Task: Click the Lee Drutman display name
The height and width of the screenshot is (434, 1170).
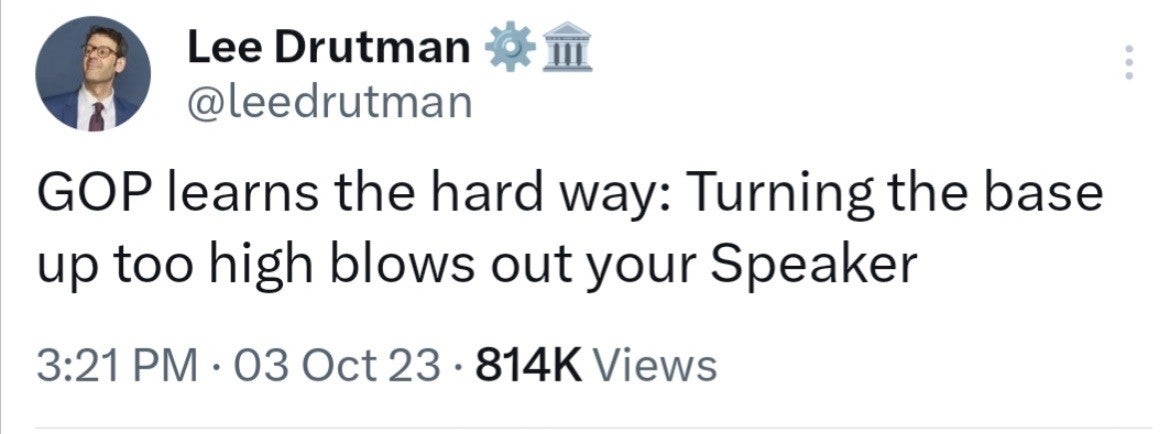Action: point(329,46)
